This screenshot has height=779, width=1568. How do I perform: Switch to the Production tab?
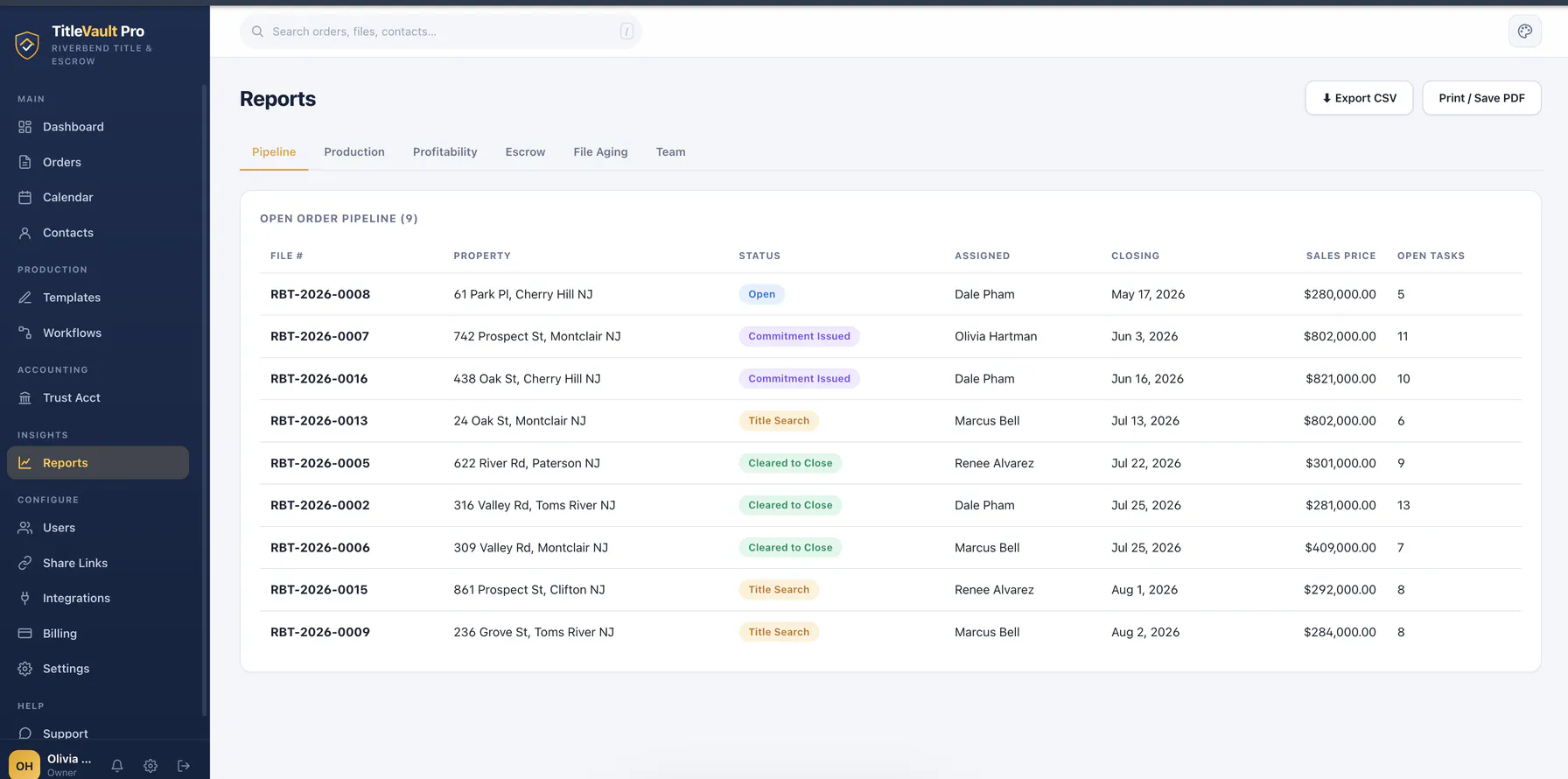(354, 151)
